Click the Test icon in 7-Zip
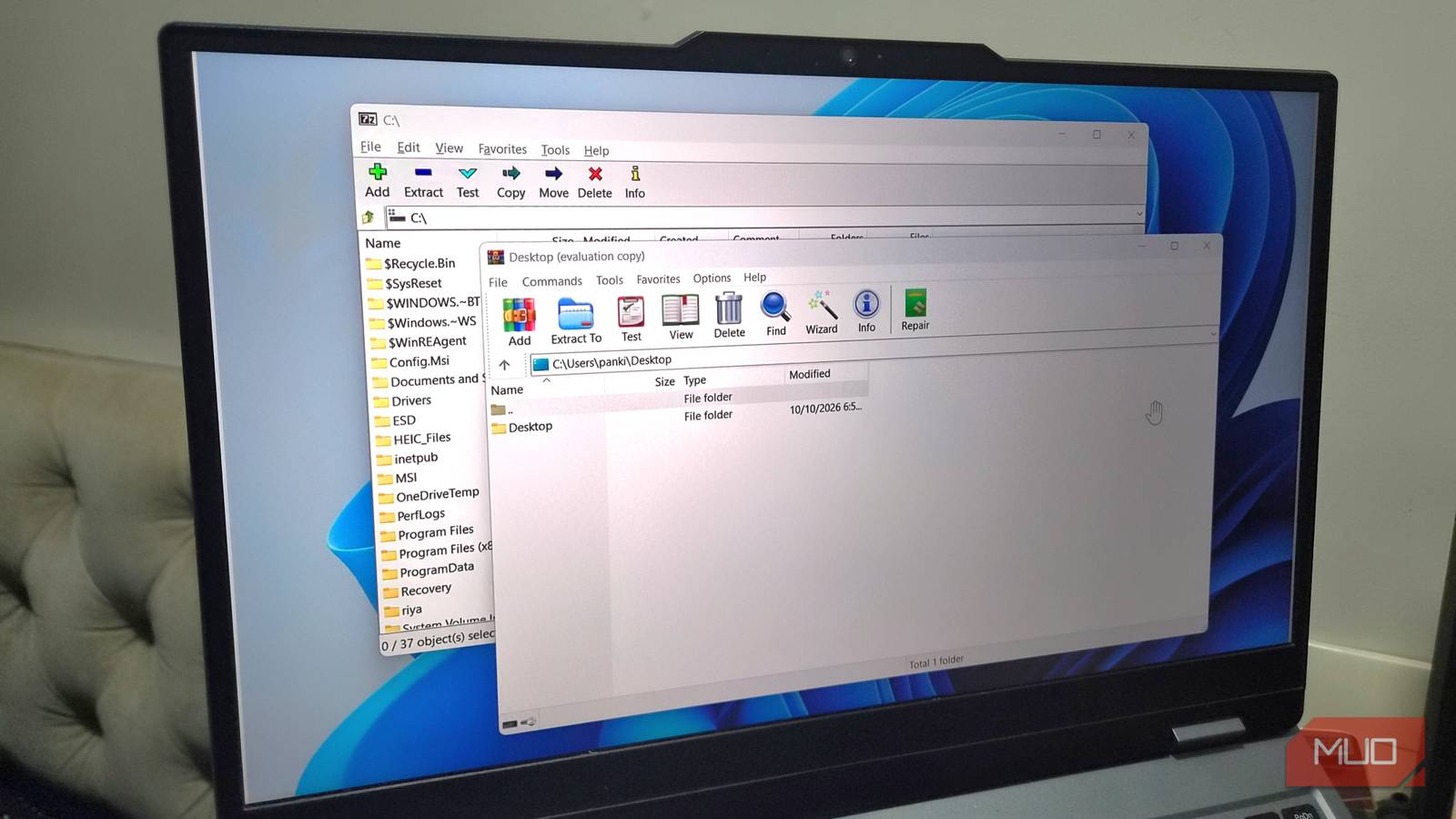1456x819 pixels. pyautogui.click(x=468, y=173)
